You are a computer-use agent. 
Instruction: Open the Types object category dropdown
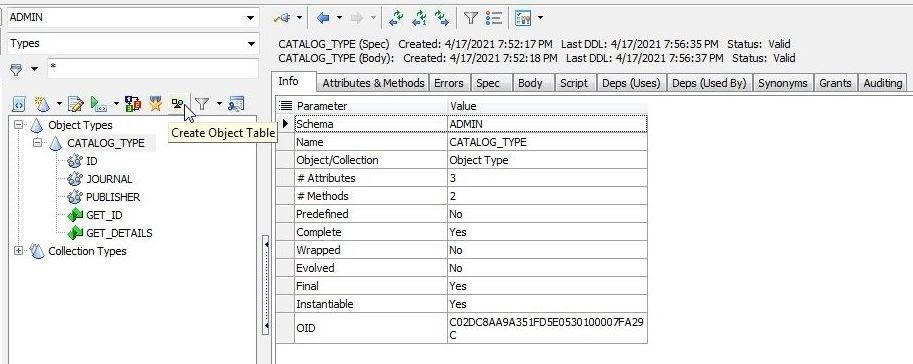[251, 44]
